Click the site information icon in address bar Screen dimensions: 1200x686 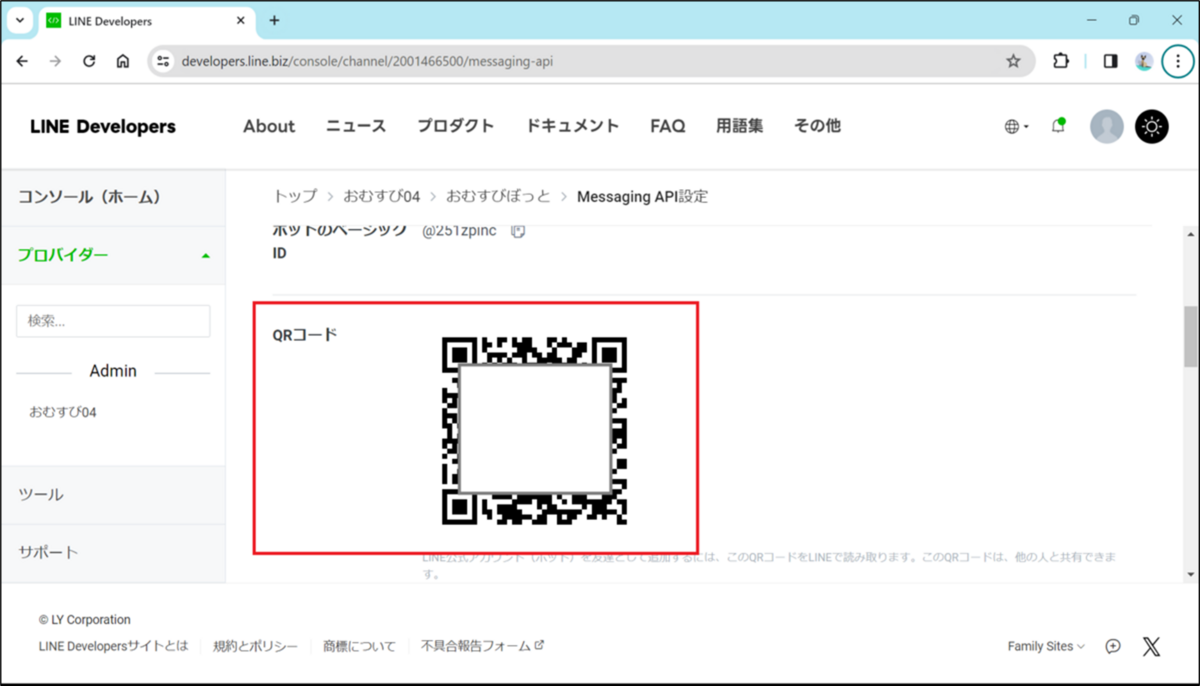[164, 61]
